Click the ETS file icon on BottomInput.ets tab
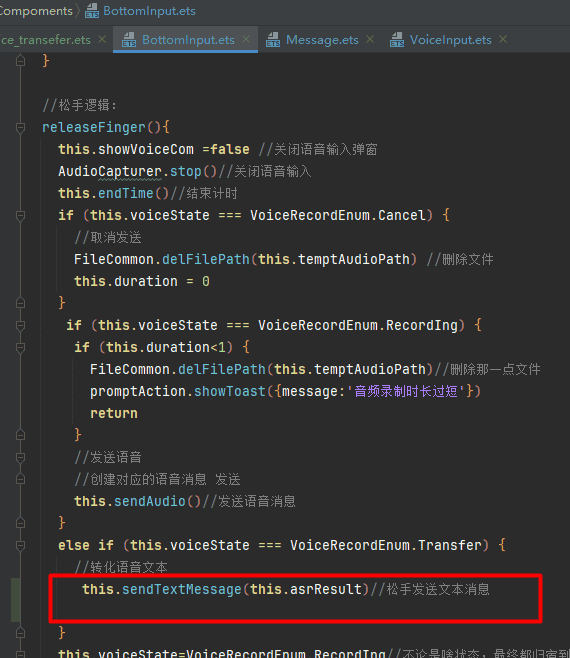The width and height of the screenshot is (570, 658). tap(129, 40)
